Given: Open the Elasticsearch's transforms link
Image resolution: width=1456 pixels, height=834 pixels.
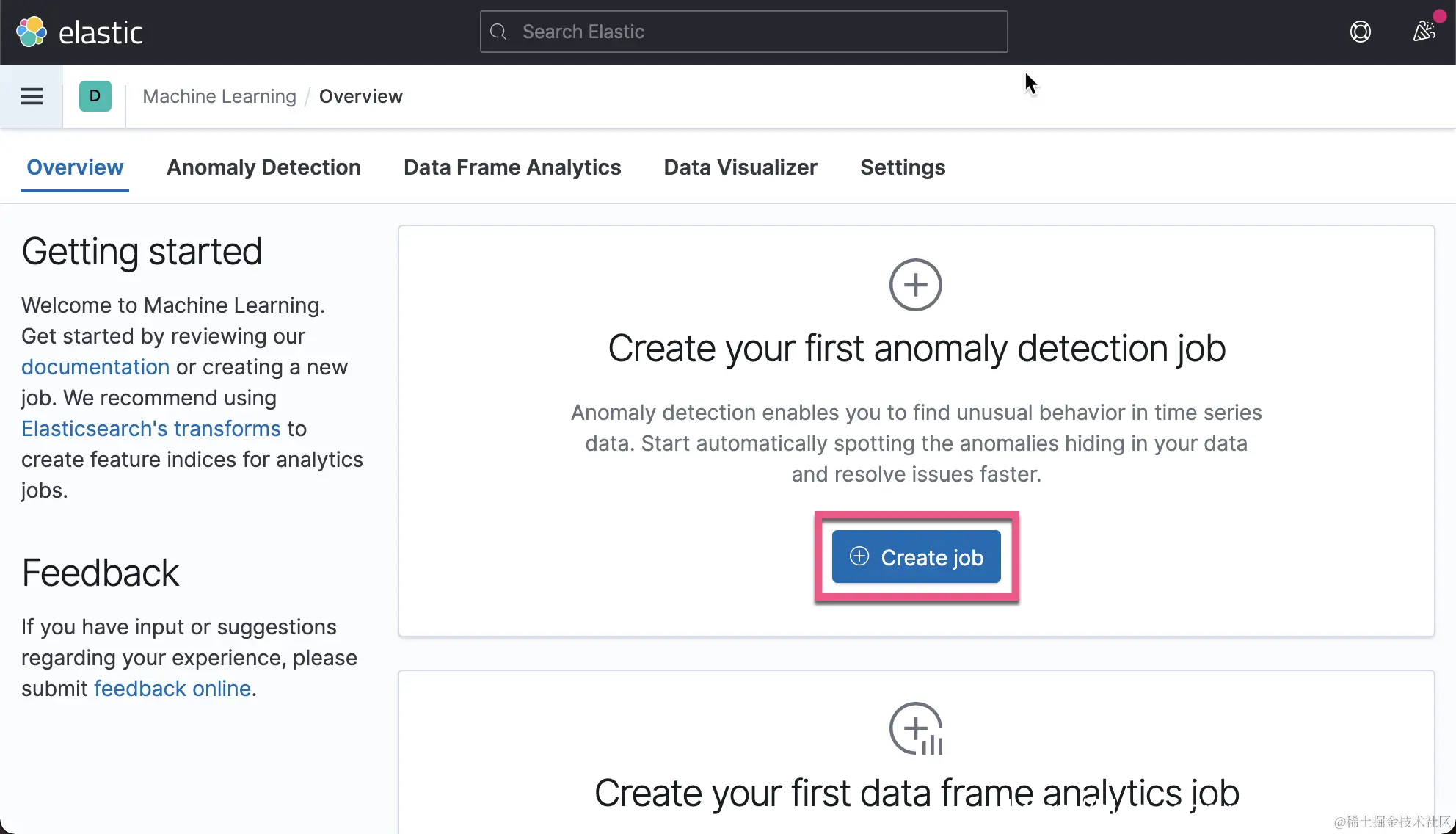Looking at the screenshot, I should coord(150,429).
